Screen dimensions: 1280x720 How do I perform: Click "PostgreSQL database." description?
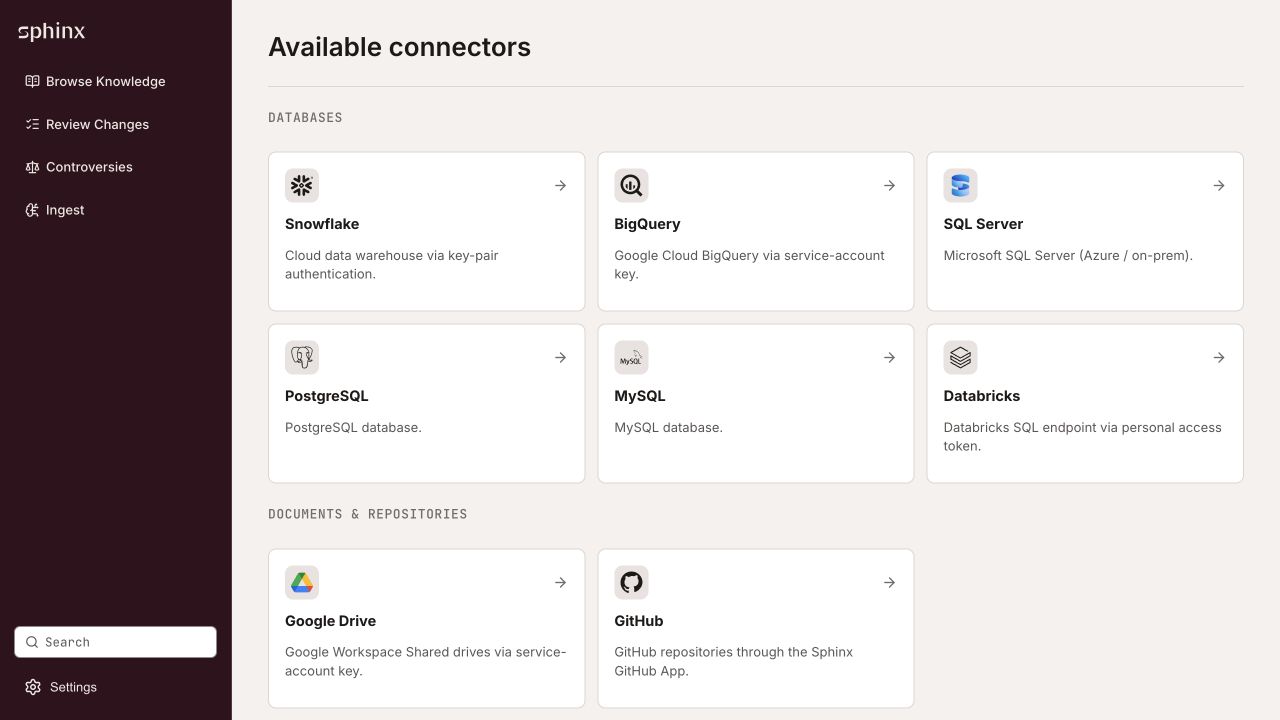click(353, 427)
